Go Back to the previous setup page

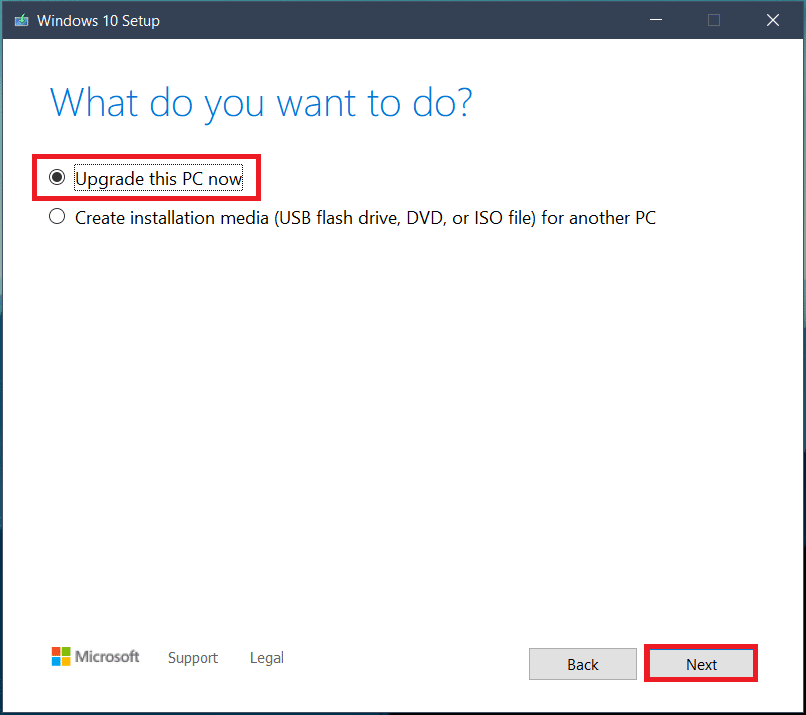pyautogui.click(x=582, y=664)
